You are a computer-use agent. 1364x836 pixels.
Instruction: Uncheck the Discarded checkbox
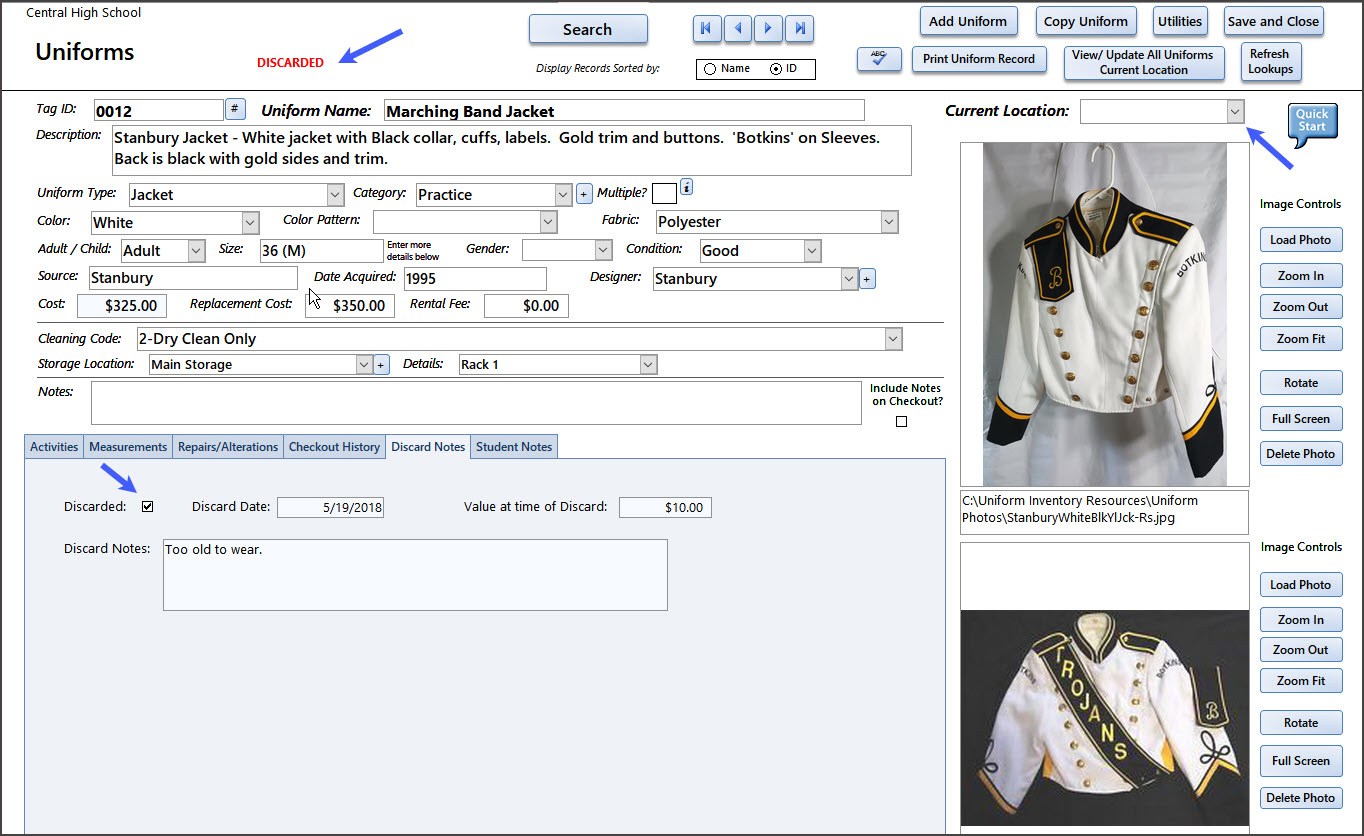[148, 507]
